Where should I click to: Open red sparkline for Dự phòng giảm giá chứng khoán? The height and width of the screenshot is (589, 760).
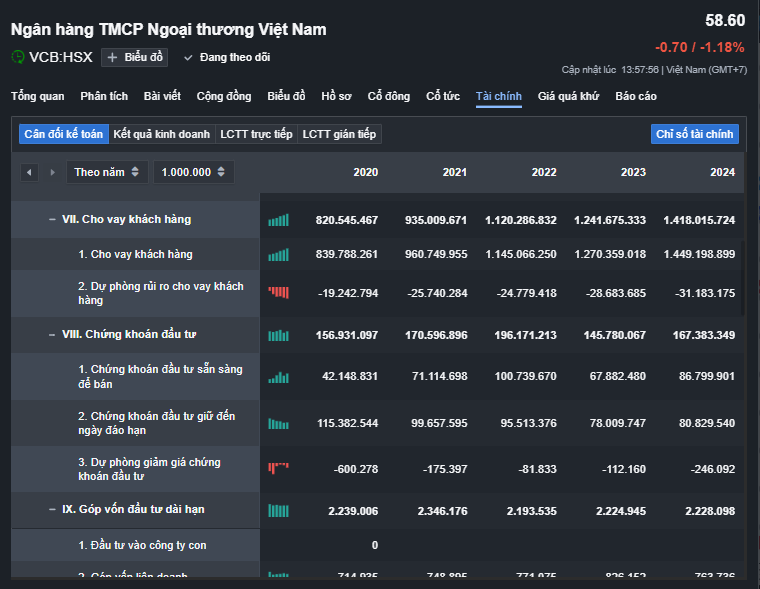coord(278,468)
